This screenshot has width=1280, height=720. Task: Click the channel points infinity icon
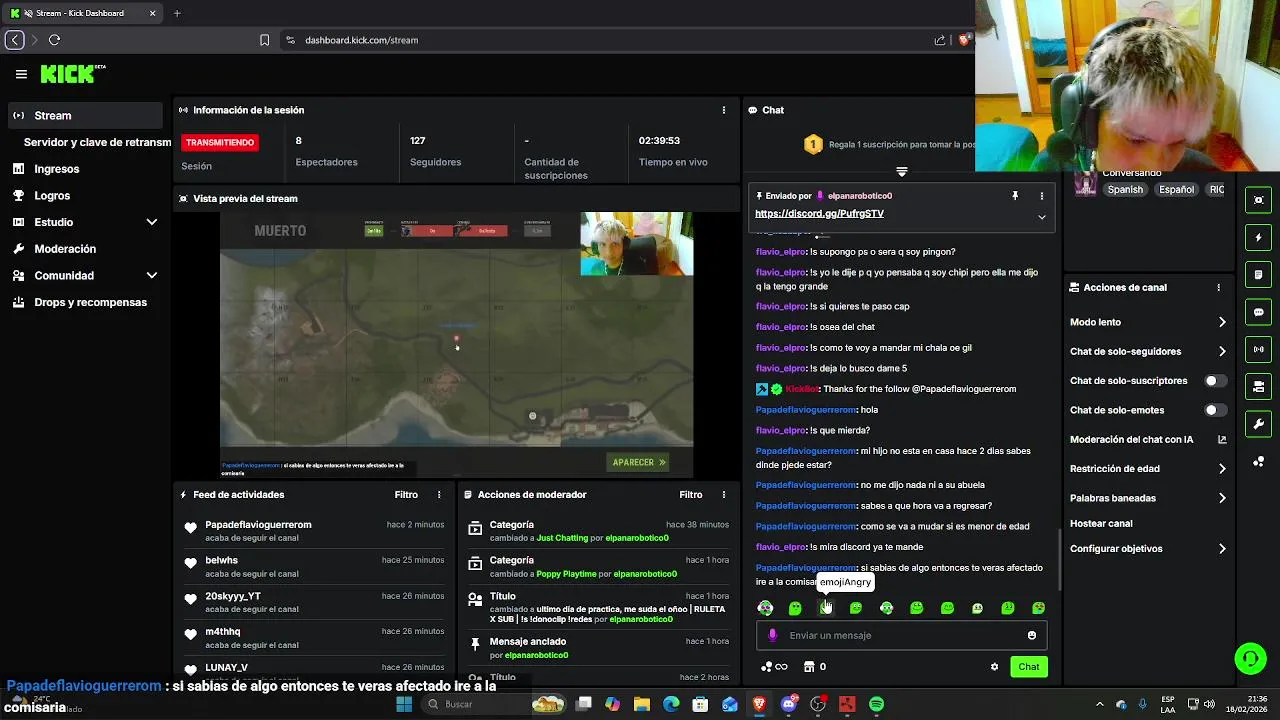[x=774, y=667]
